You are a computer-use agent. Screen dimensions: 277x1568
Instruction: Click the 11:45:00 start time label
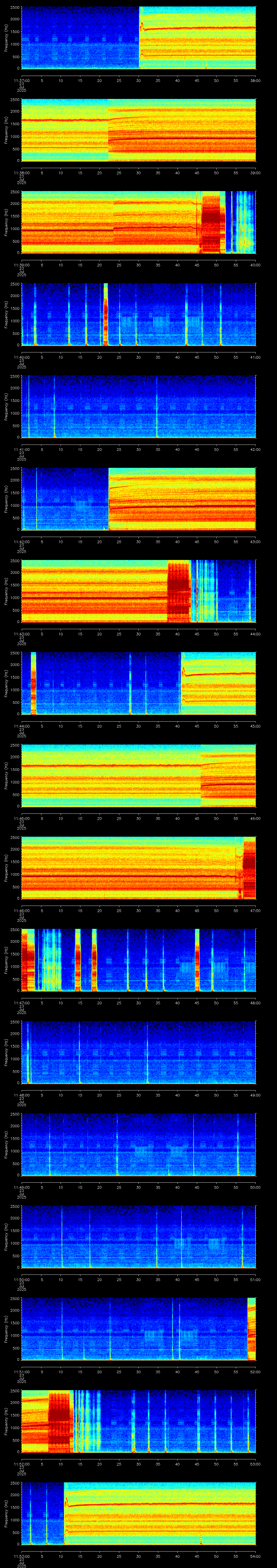click(x=21, y=818)
